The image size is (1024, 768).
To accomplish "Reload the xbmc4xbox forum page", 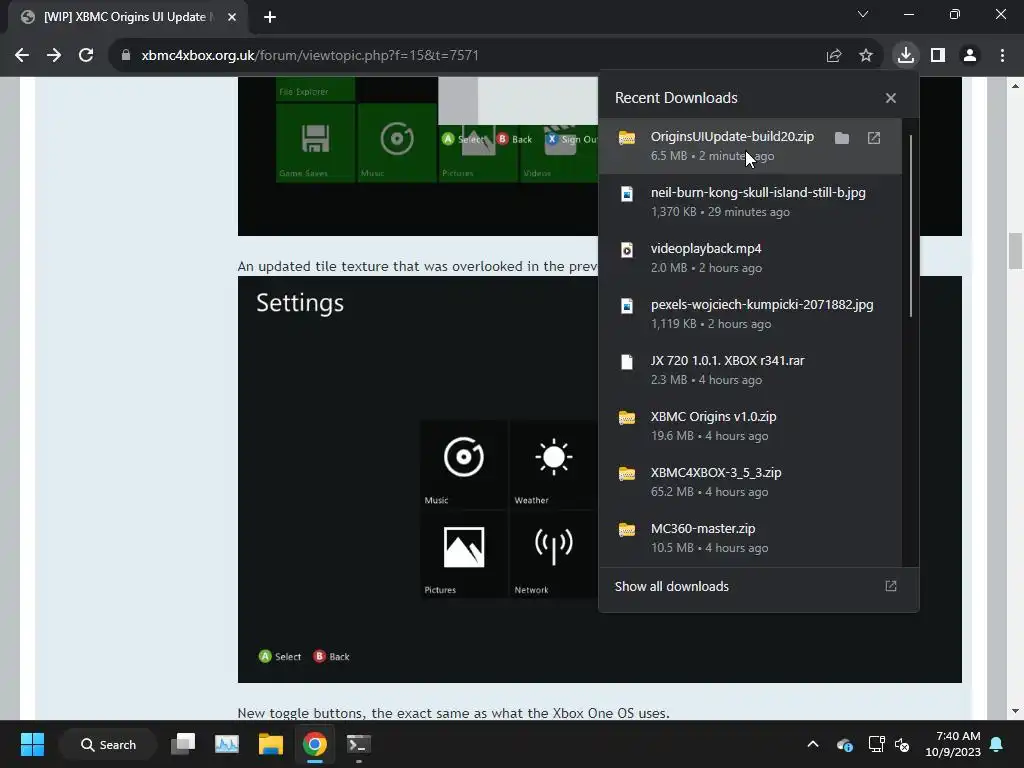I will 86,56.
